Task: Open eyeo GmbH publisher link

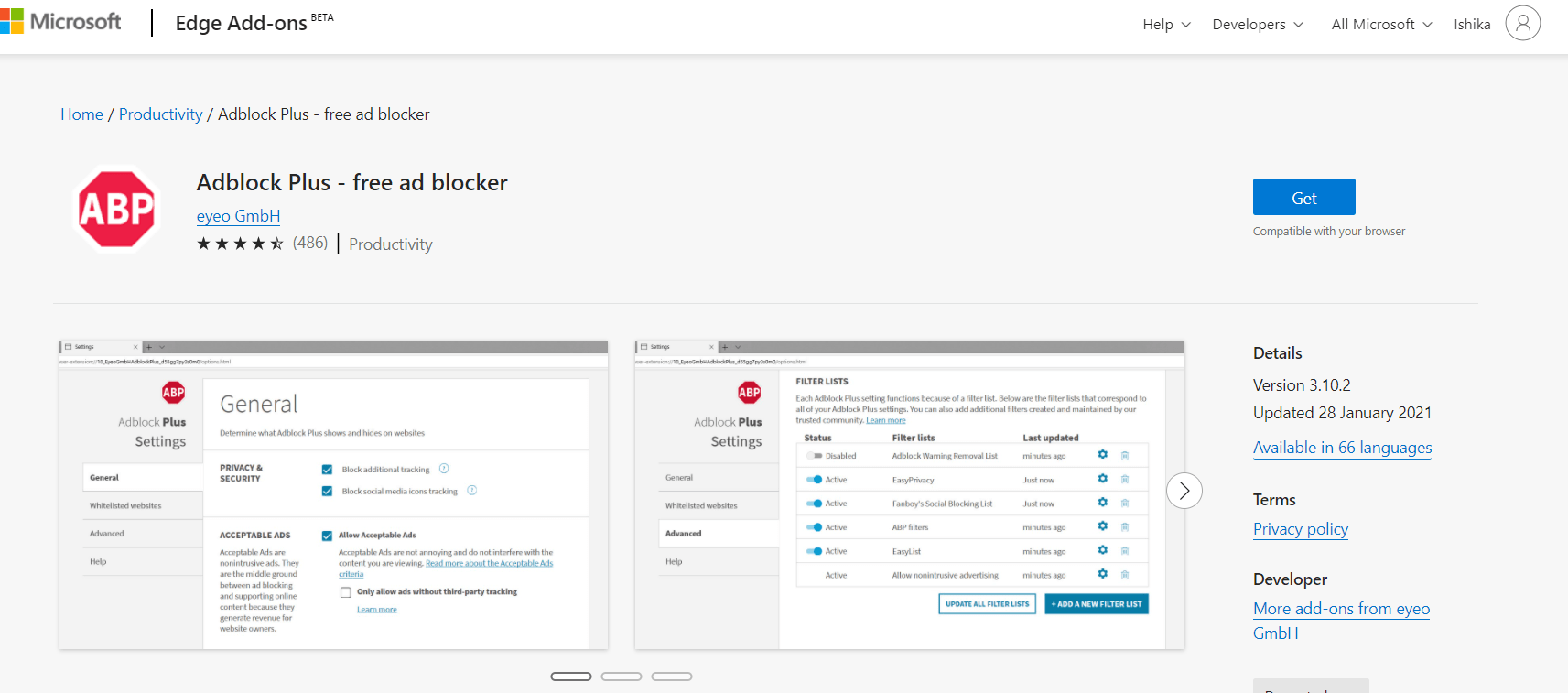Action: click(238, 216)
